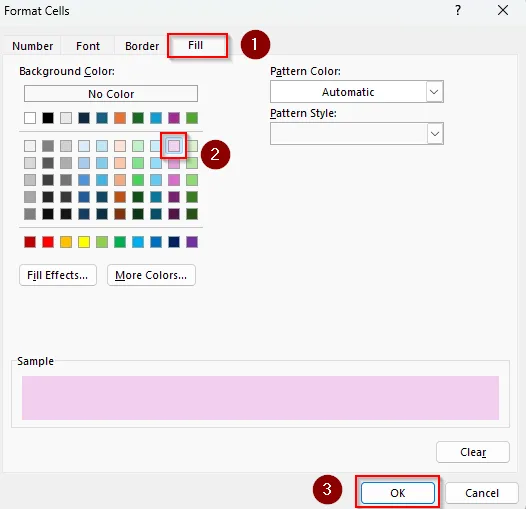
Task: Open the Font tab
Action: [x=88, y=46]
